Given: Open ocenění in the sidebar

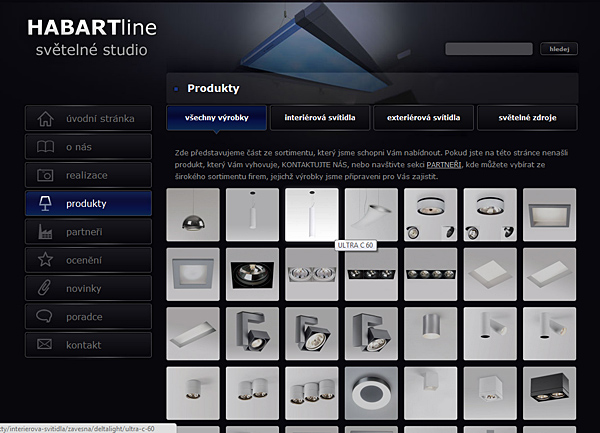Looking at the screenshot, I should coord(88,260).
